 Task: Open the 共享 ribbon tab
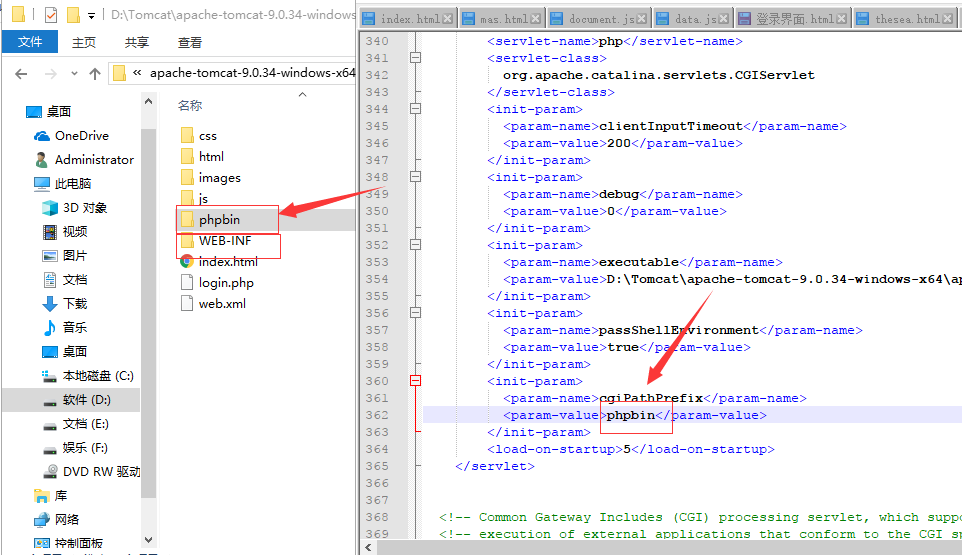(136, 42)
